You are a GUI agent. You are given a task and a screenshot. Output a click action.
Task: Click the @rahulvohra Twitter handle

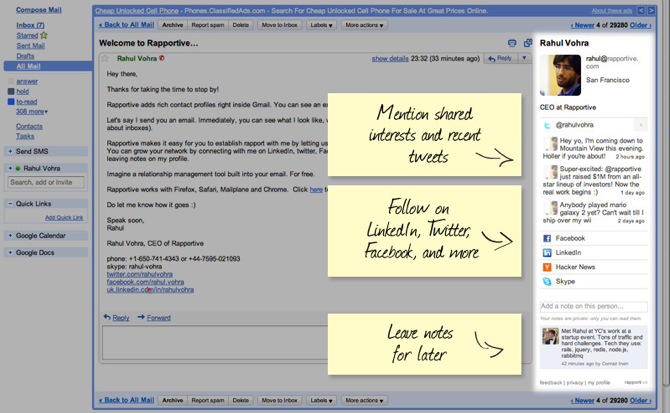(x=574, y=125)
